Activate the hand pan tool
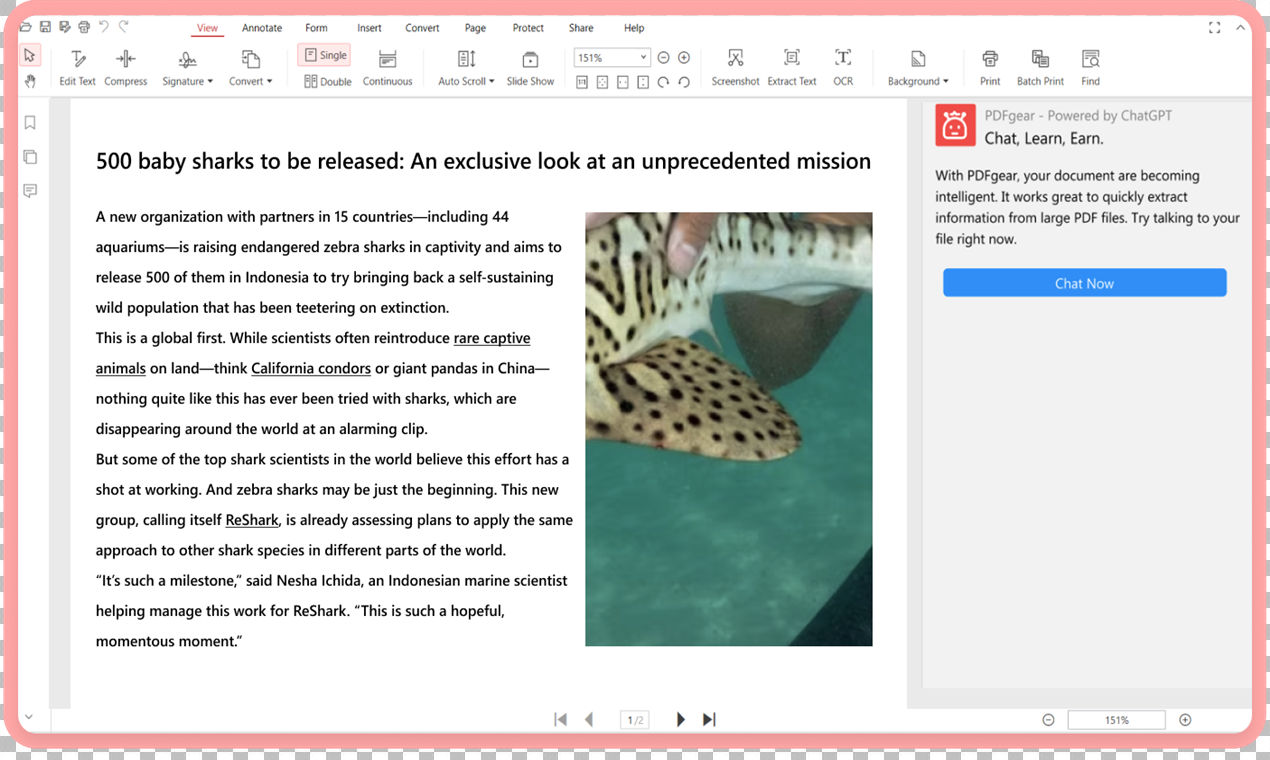This screenshot has width=1270, height=760. coord(30,81)
